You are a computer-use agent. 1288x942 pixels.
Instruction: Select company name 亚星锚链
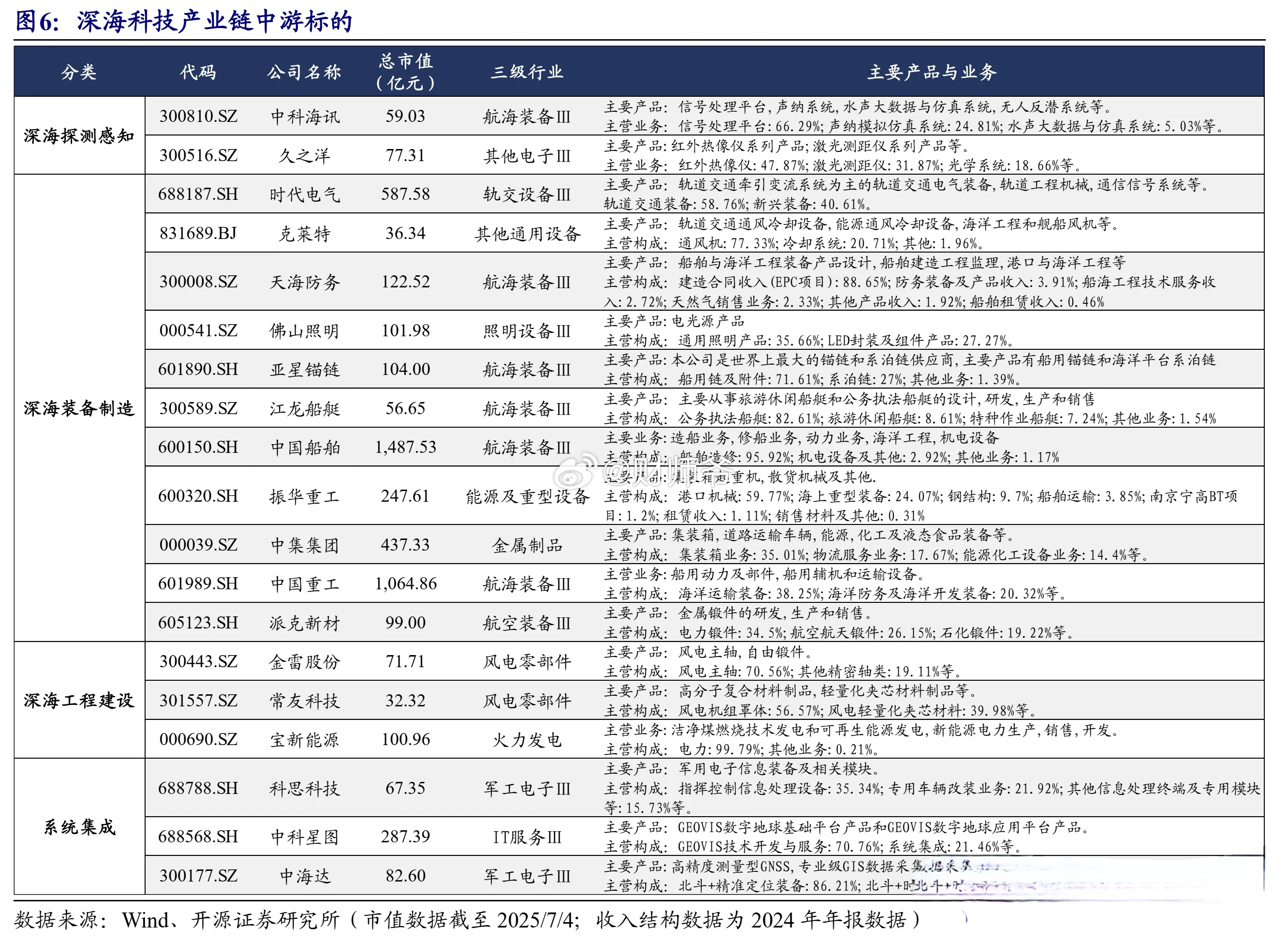(x=305, y=370)
